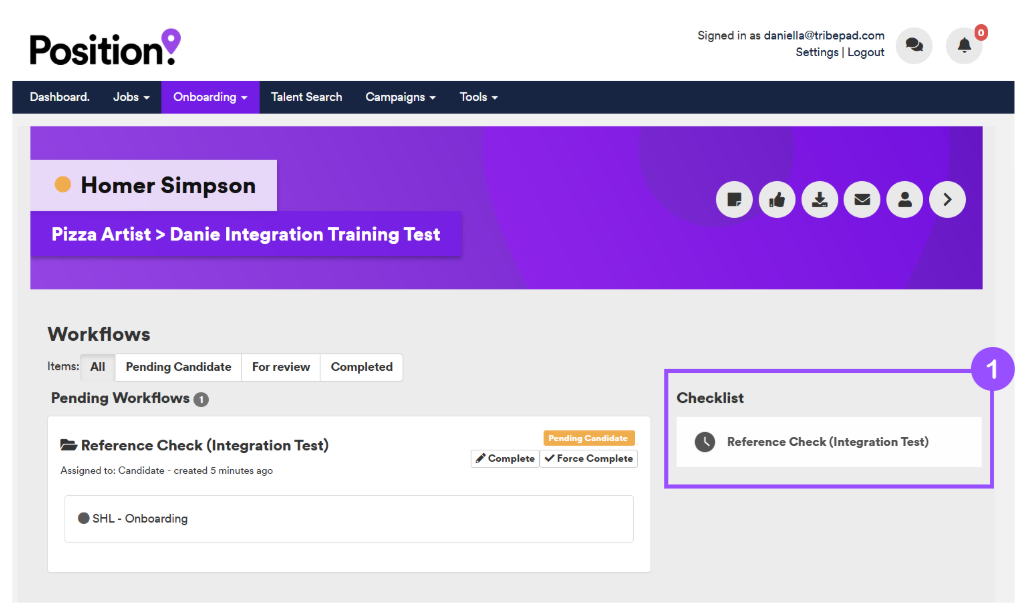Click the sticky note icon in banner
The width and height of the screenshot is (1026, 615).
coord(734,200)
